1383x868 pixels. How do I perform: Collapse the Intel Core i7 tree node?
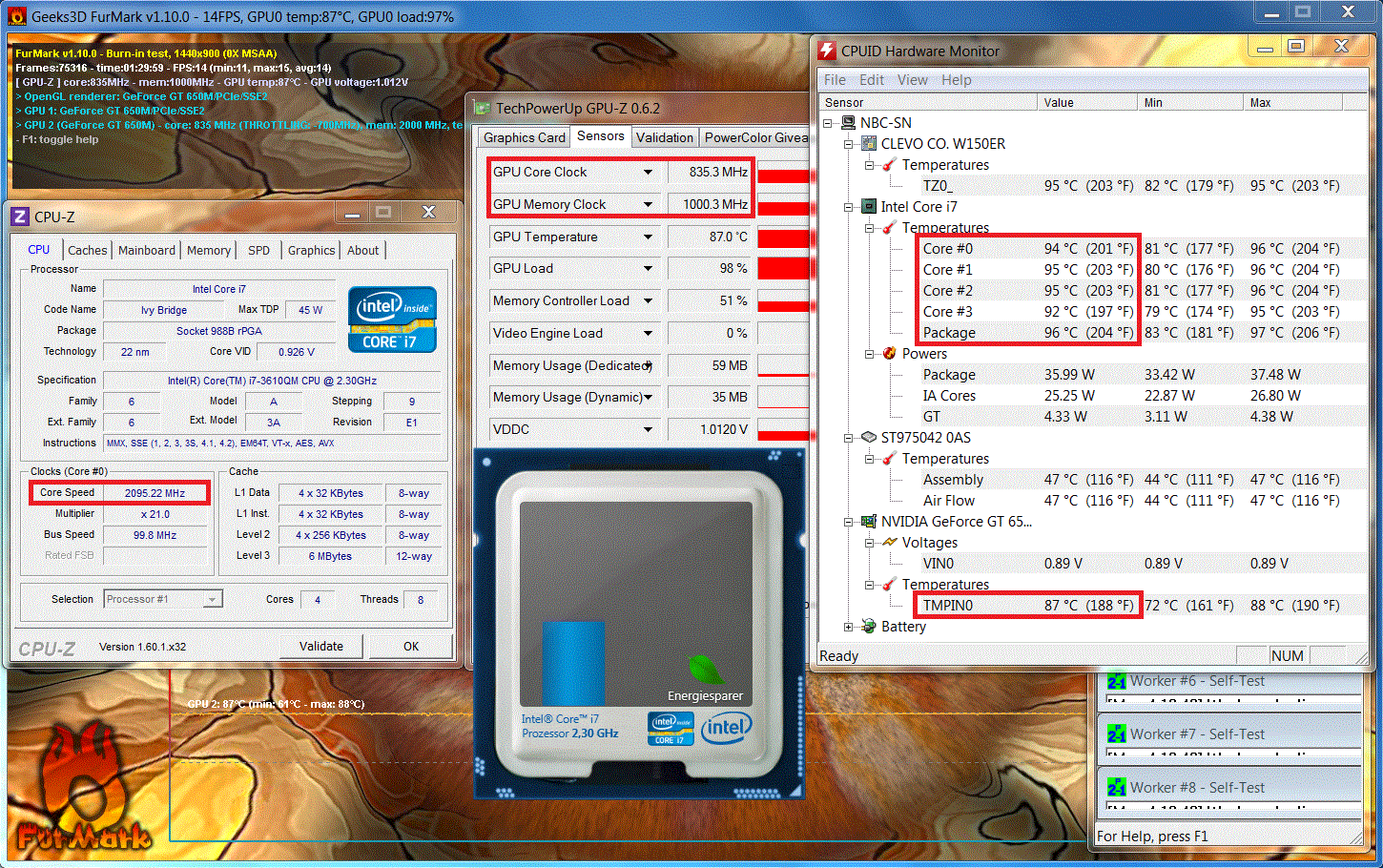click(x=849, y=207)
